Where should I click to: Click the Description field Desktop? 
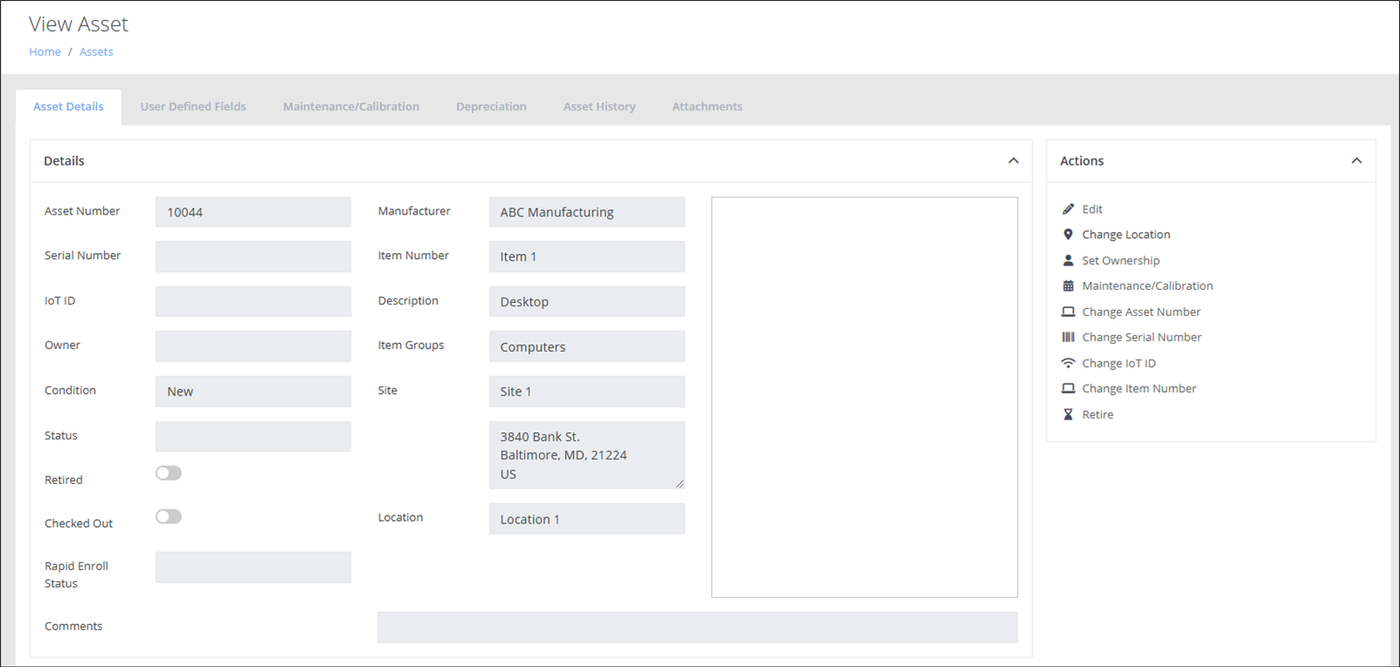(x=587, y=301)
